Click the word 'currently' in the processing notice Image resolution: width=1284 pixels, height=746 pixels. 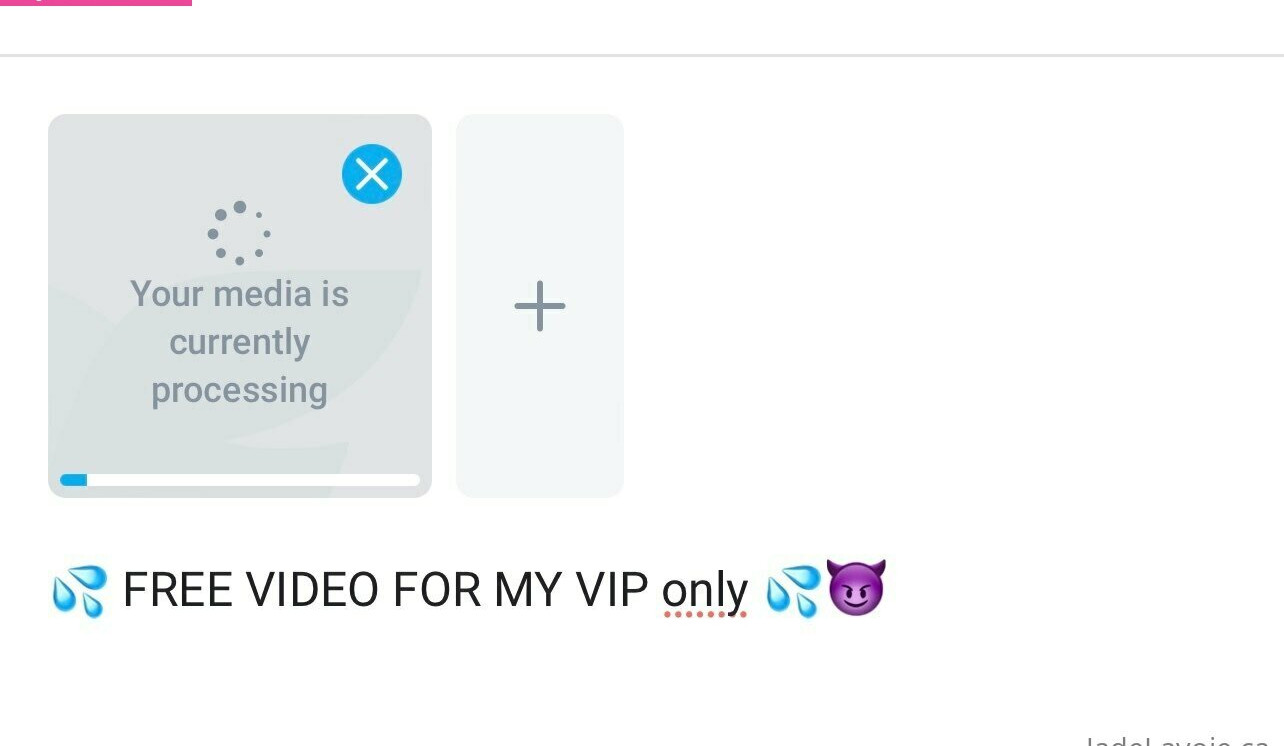(240, 342)
